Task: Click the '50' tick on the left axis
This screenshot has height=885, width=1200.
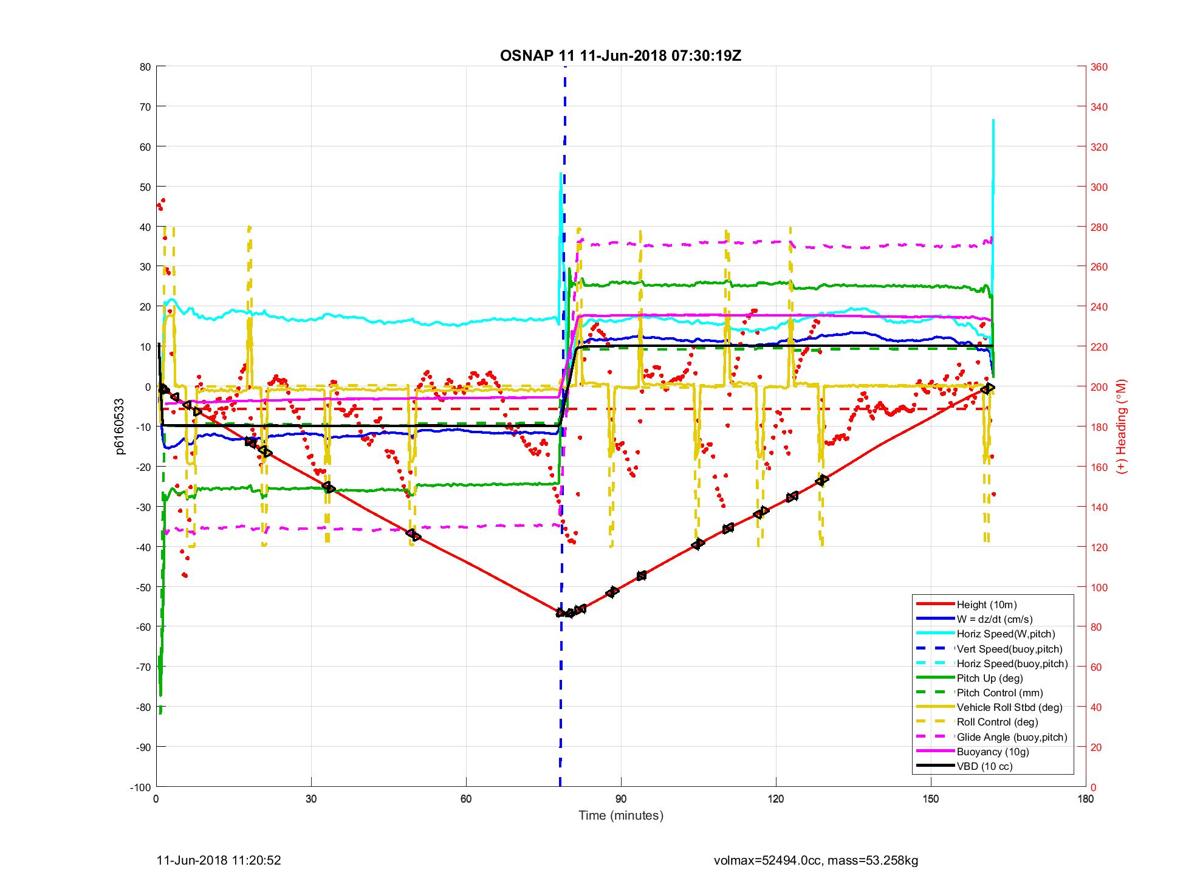Action: coord(145,187)
